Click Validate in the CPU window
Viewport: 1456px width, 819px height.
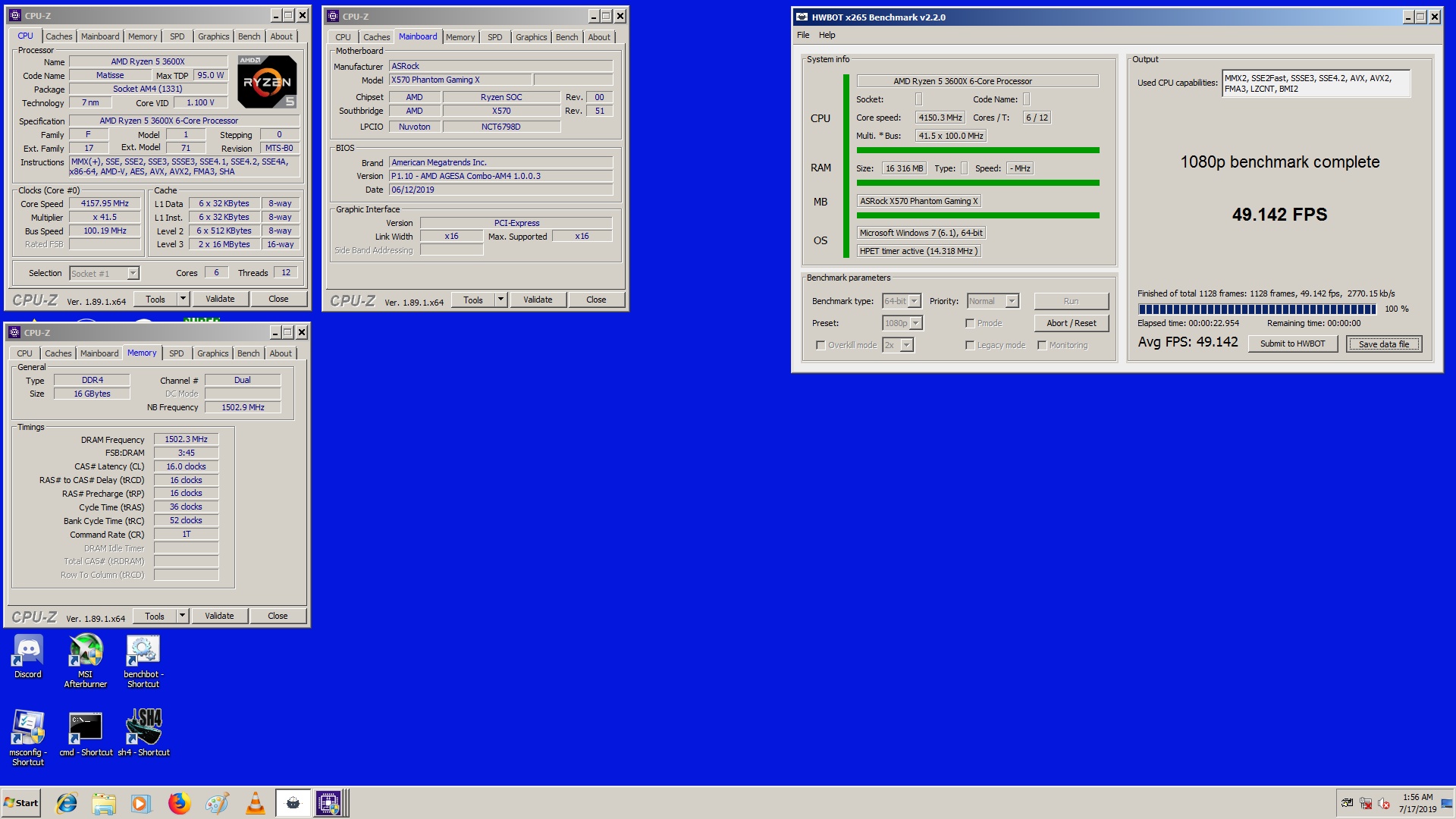tap(220, 299)
